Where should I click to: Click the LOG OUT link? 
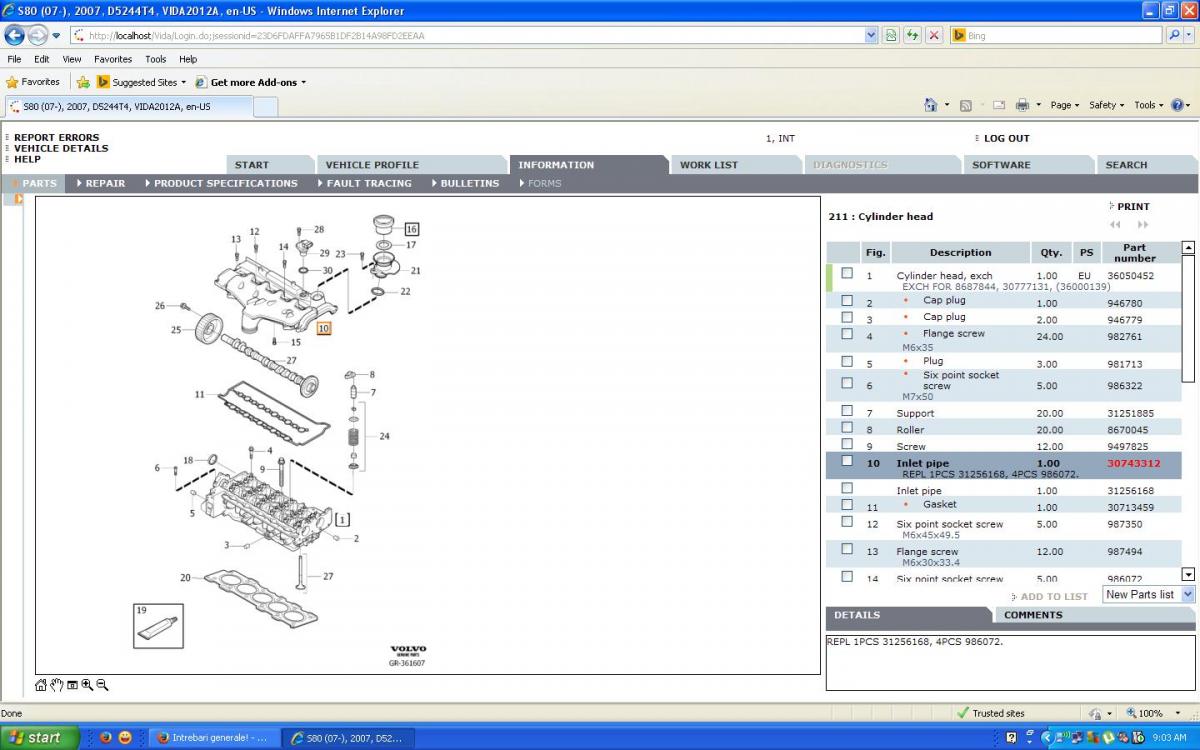point(1006,138)
